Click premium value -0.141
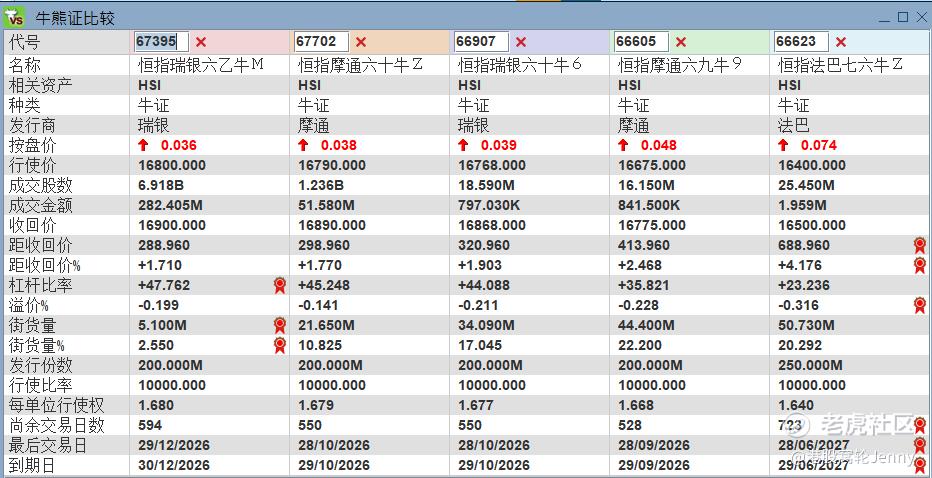Screen dimensions: 932x478 (x=318, y=306)
